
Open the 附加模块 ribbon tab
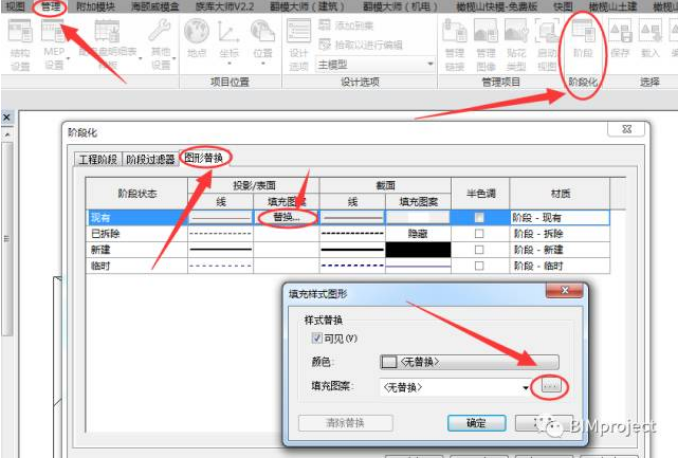coord(95,7)
